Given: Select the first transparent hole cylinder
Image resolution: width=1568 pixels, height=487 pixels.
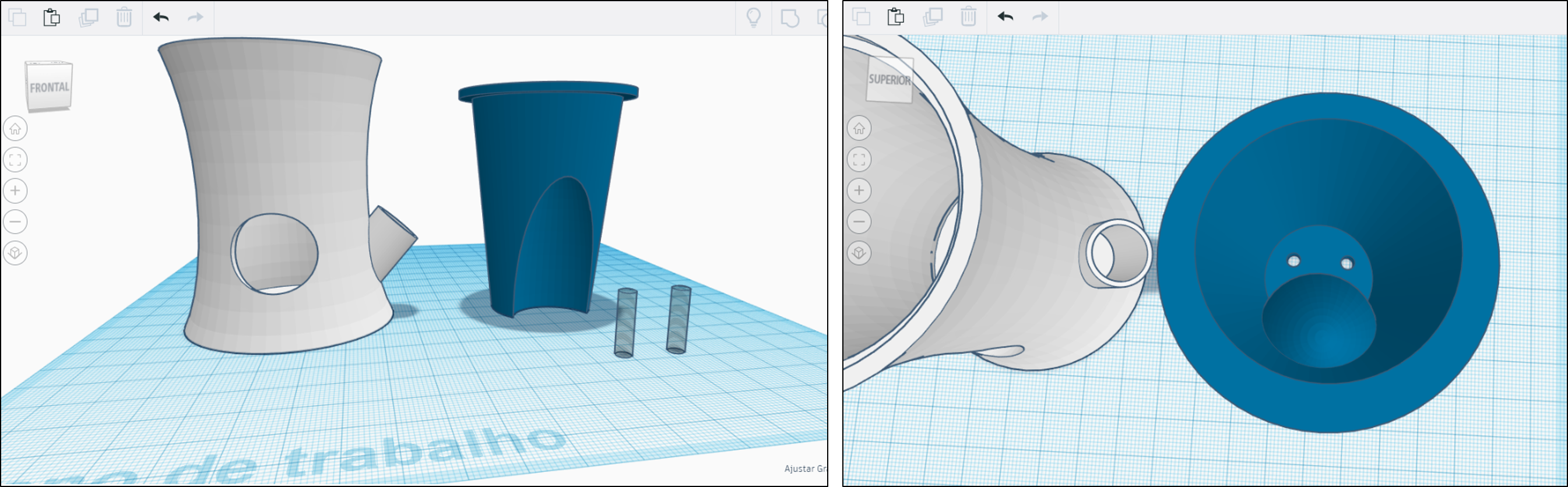Looking at the screenshot, I should tap(625, 323).
